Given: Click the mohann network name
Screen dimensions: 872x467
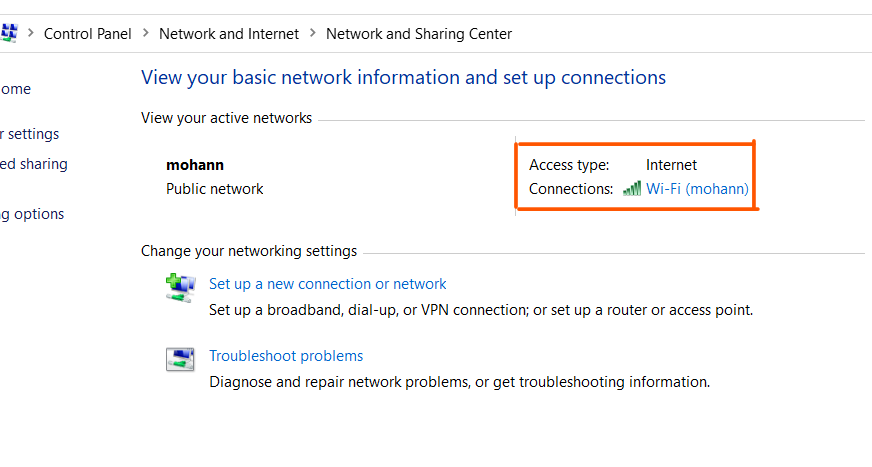Looking at the screenshot, I should [195, 164].
